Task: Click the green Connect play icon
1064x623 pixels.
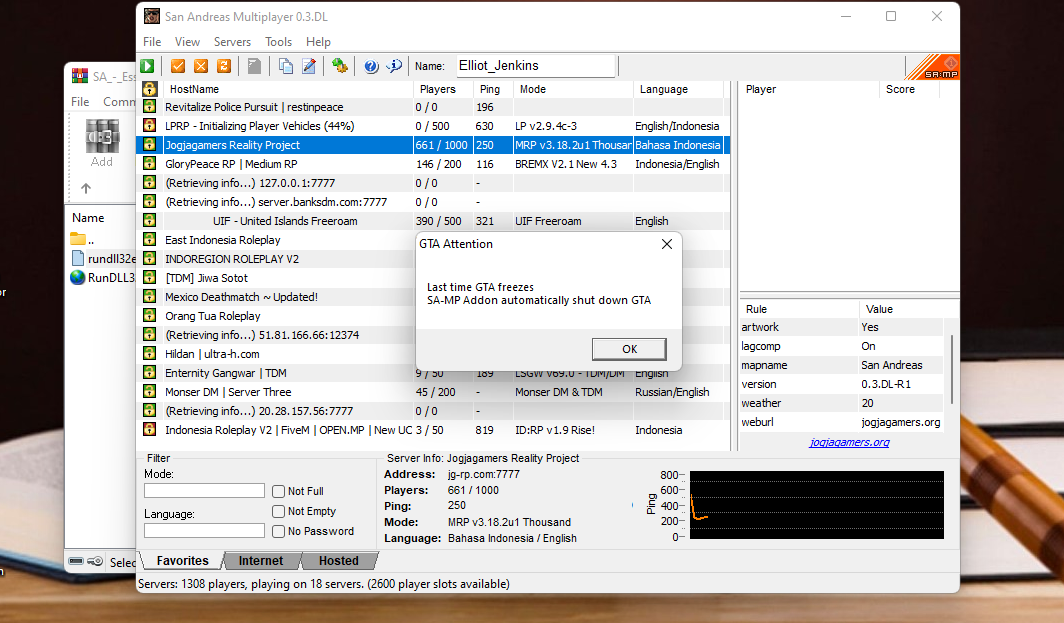Action: pos(147,66)
